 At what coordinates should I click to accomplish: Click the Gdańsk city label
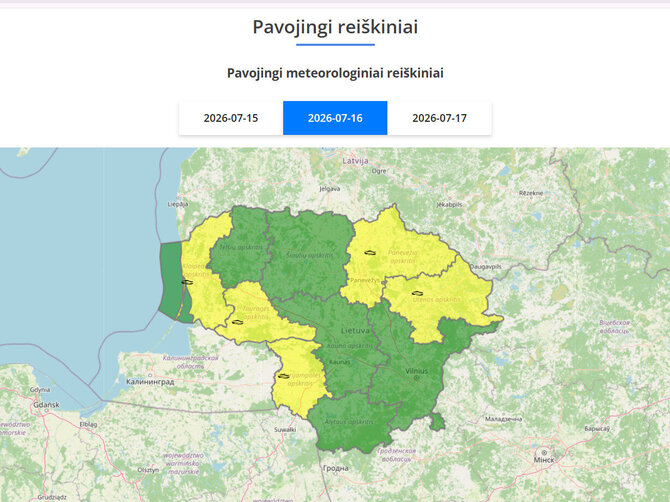46,405
